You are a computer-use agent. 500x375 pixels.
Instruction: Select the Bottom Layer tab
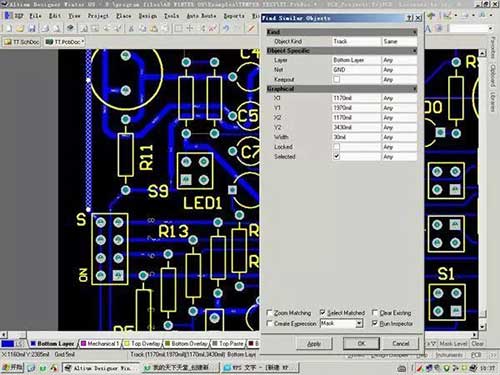(x=52, y=343)
